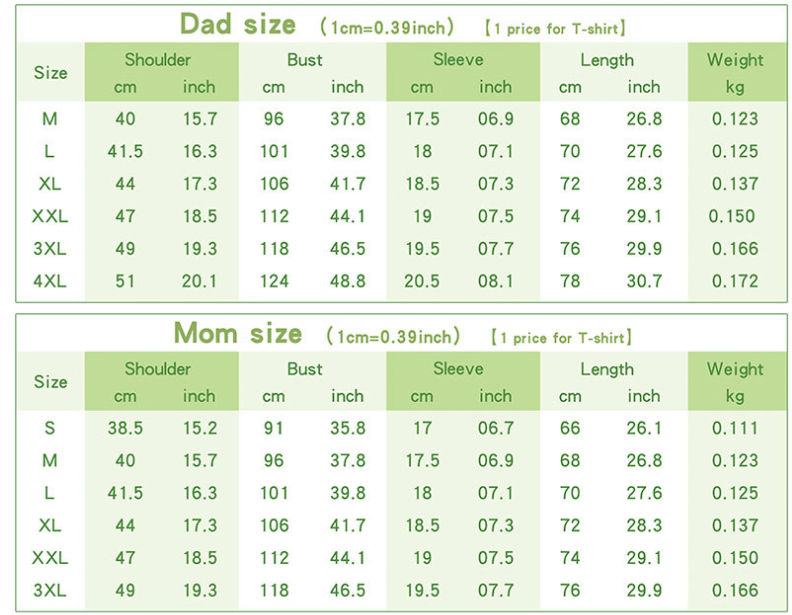The image size is (792, 615).
Task: Click 1cm=0.39inch note in Mom heading
Action: pyautogui.click(x=393, y=336)
